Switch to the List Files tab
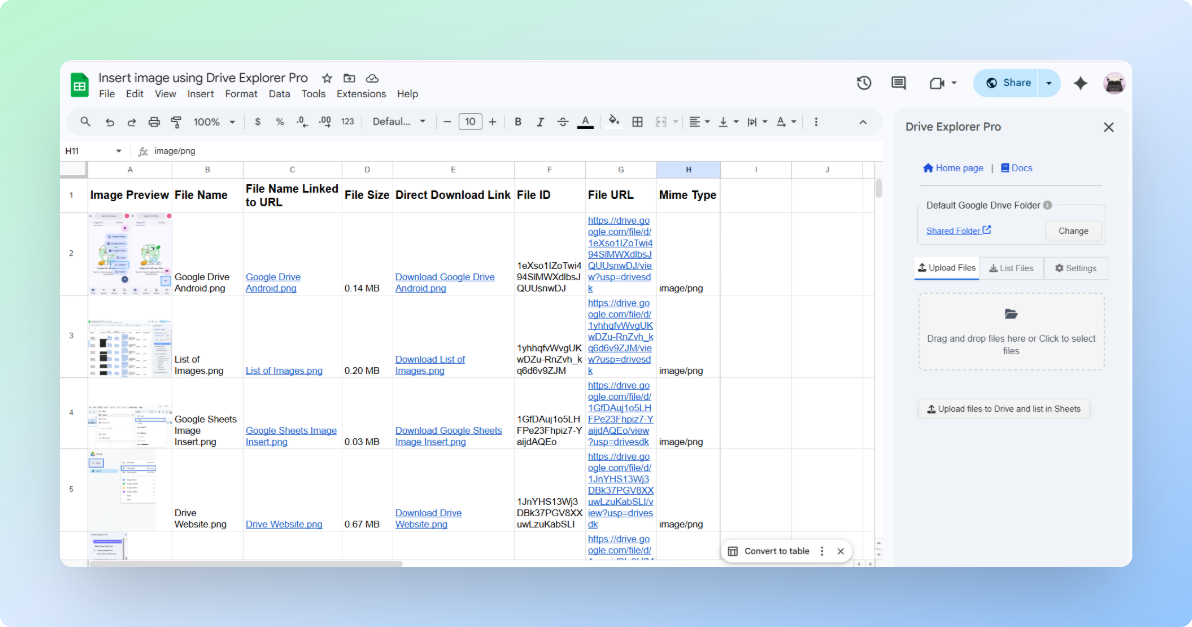 1012,268
